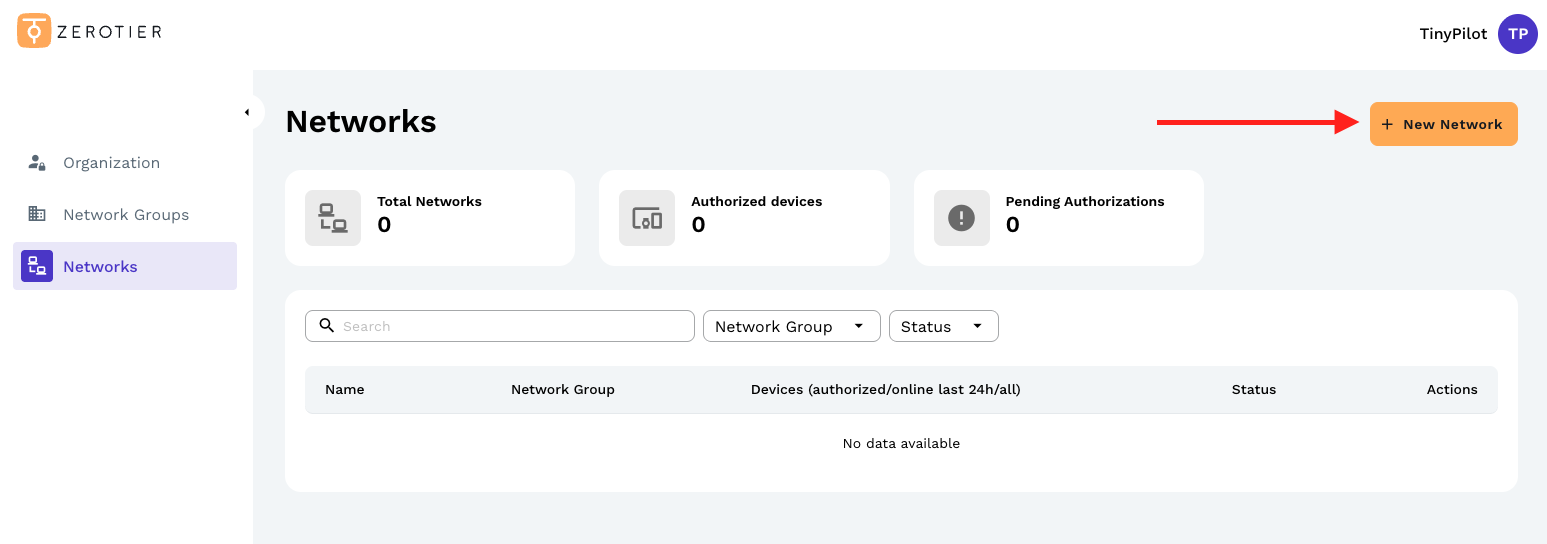1547x544 pixels.
Task: Click the Total Networks label
Action: 429,201
